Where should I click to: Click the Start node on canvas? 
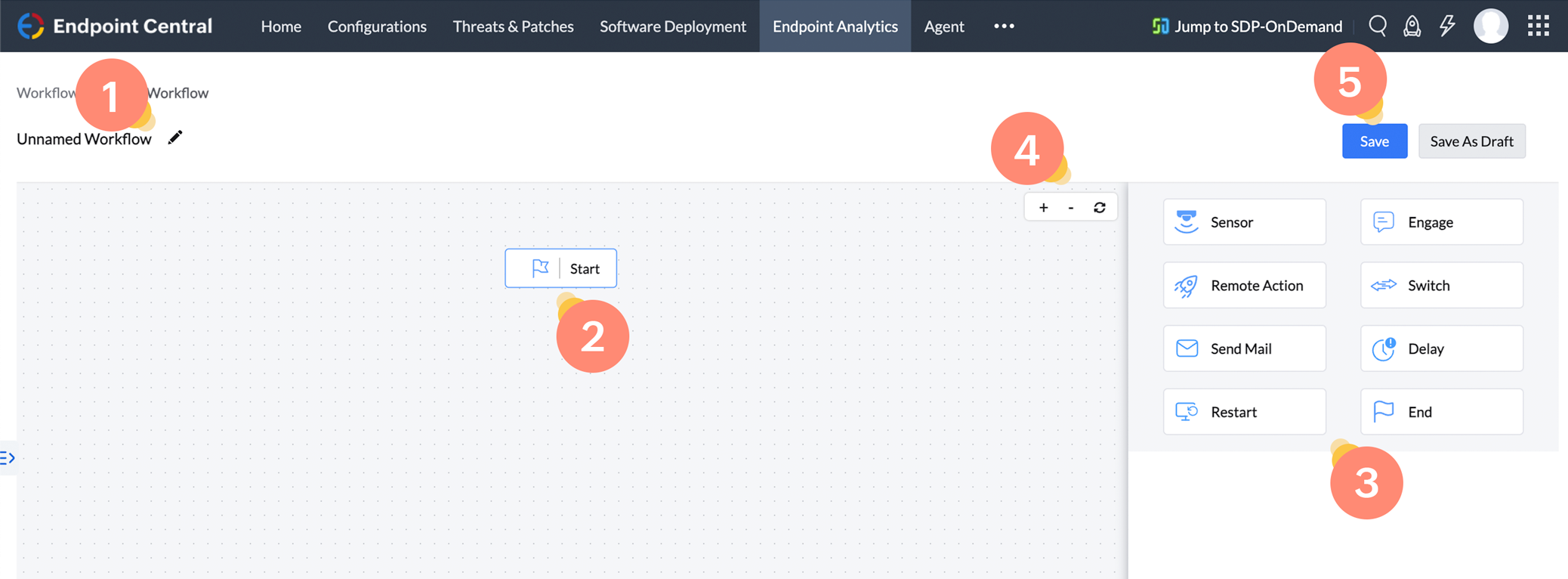(x=560, y=268)
